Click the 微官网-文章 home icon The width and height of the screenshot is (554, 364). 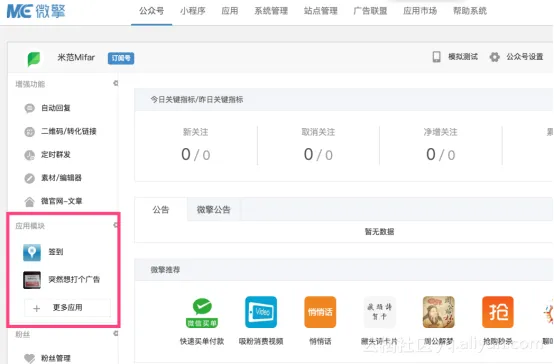(29, 201)
